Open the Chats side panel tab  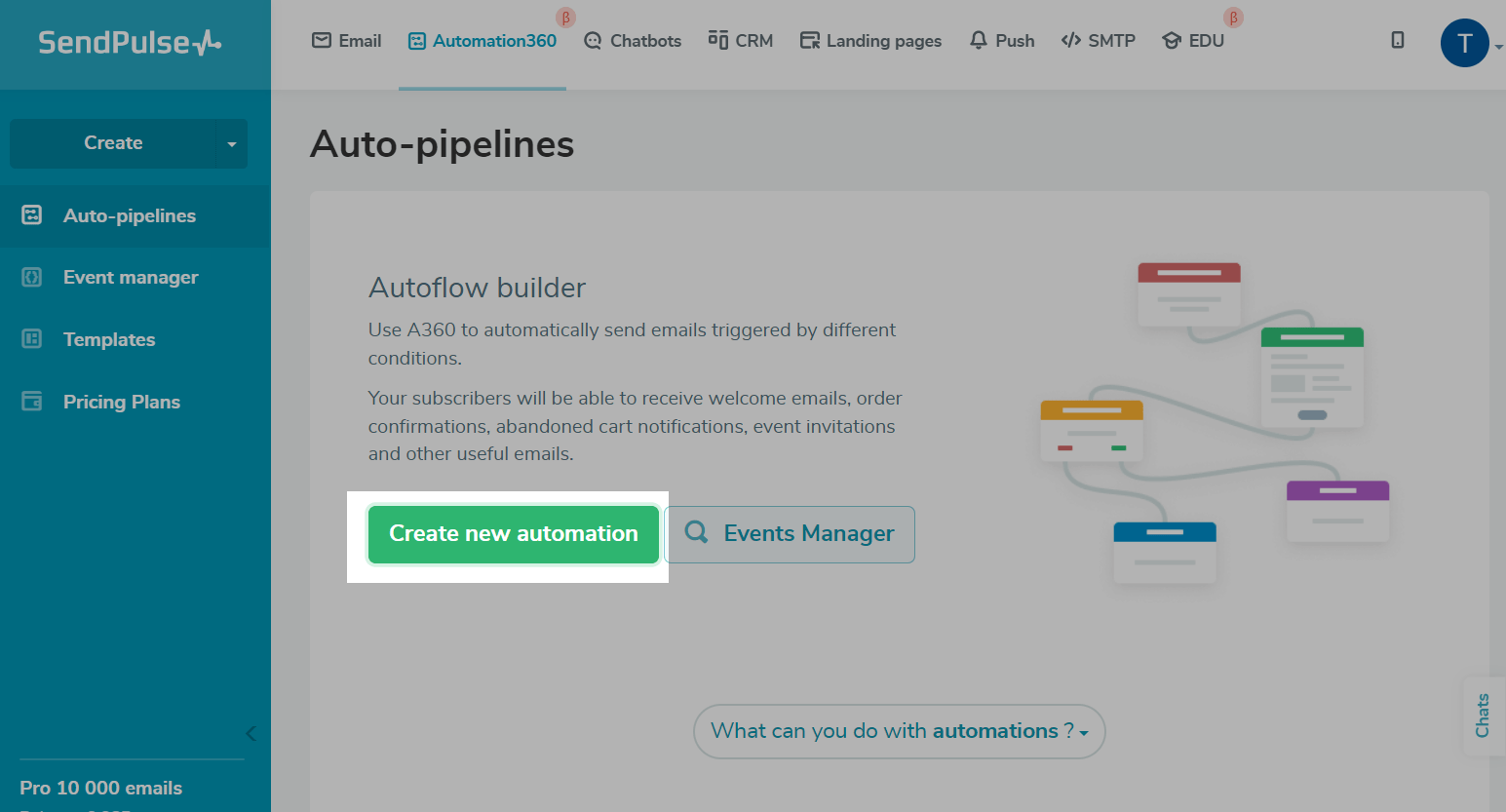point(1483,715)
